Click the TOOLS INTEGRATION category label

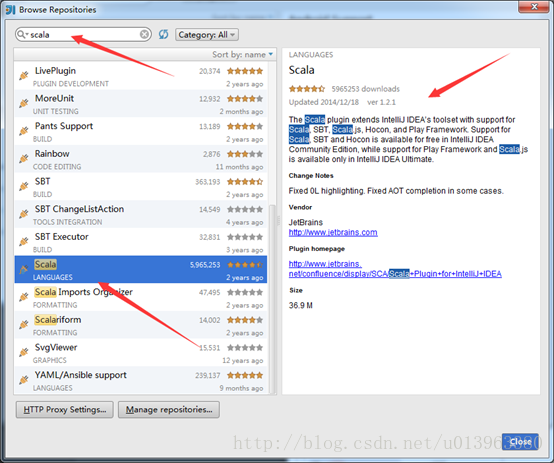(x=67, y=222)
